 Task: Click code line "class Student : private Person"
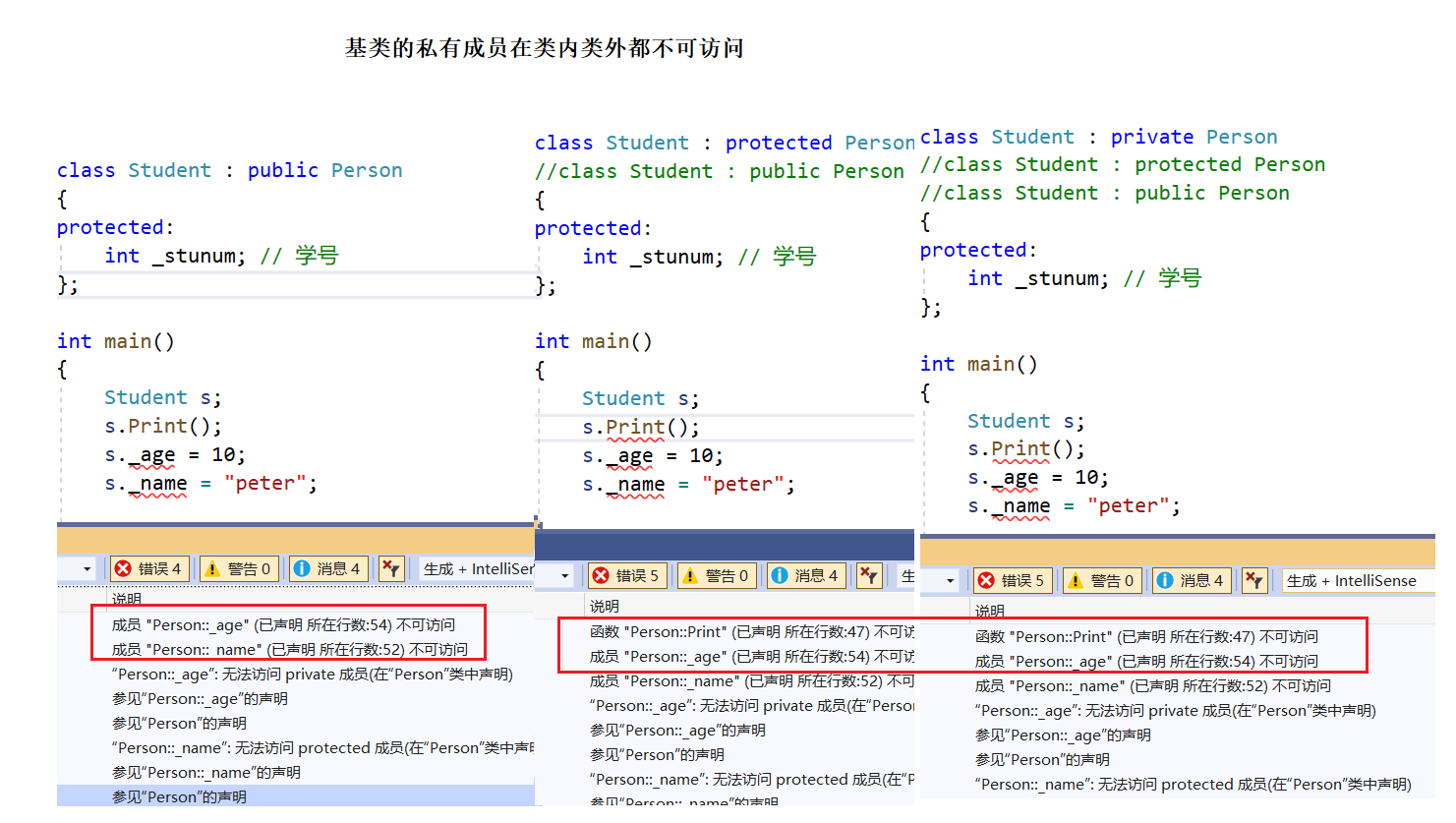tap(1099, 137)
